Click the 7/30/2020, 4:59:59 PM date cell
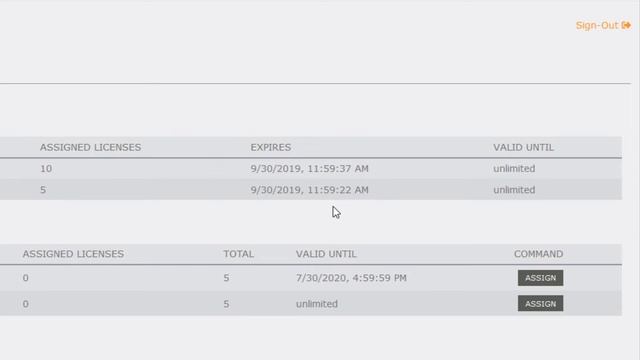 click(x=351, y=278)
